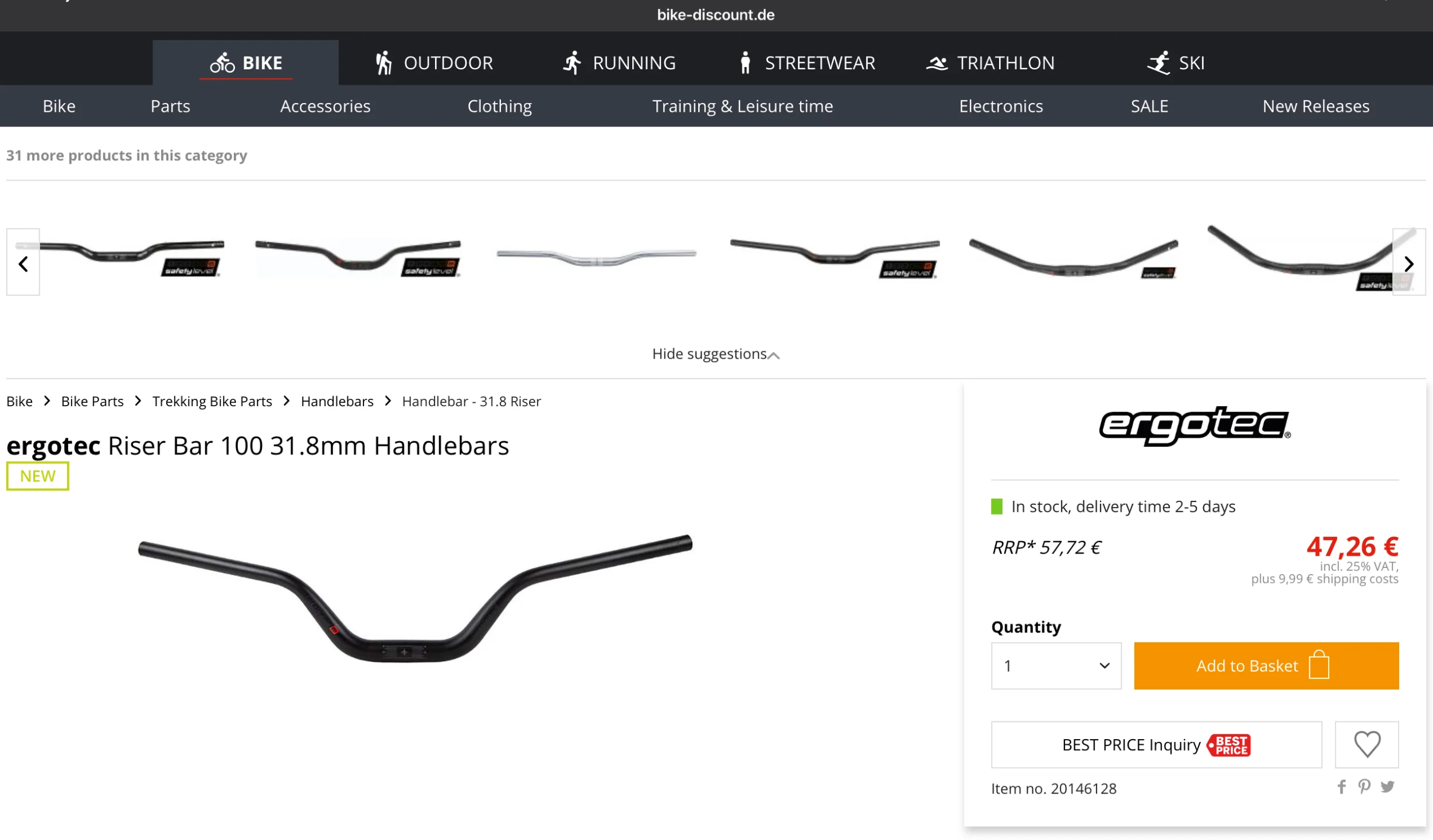
Task: Show previous product suggestions with left arrow
Action: coord(23,263)
